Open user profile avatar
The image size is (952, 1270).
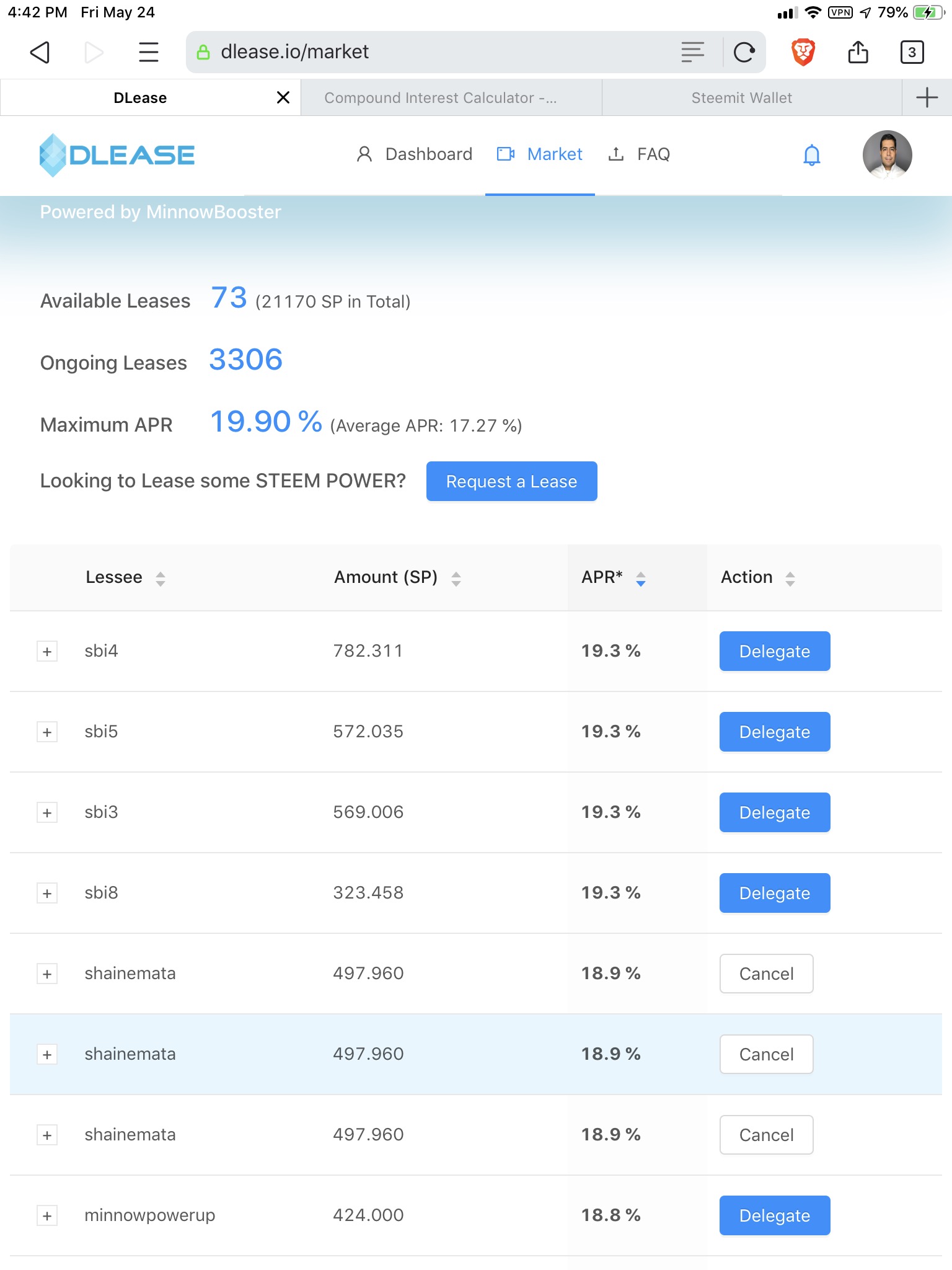pyautogui.click(x=887, y=155)
